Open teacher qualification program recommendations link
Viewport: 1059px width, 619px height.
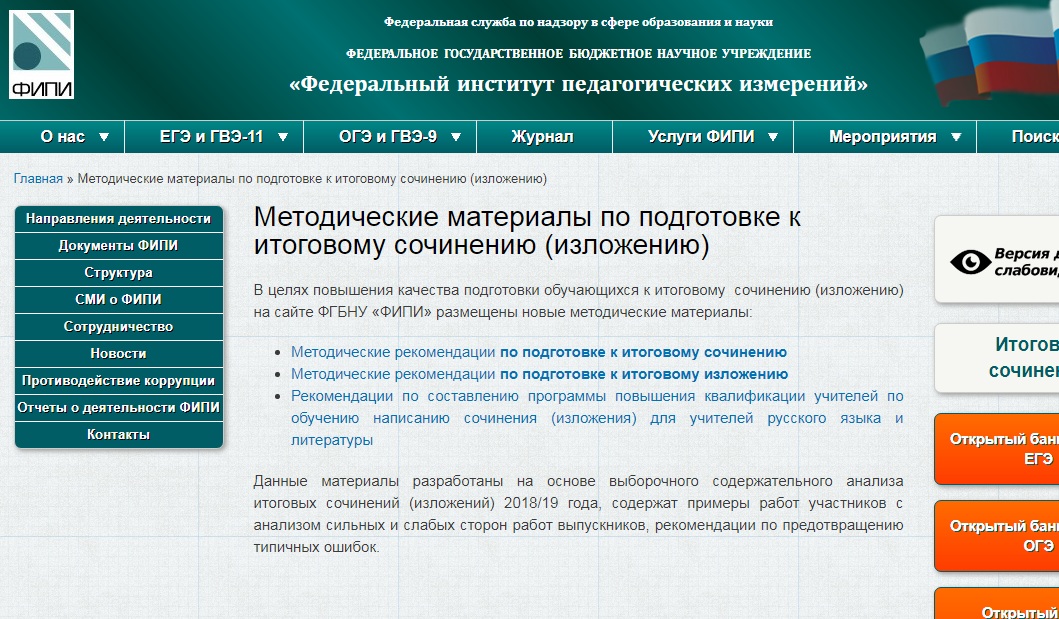596,418
